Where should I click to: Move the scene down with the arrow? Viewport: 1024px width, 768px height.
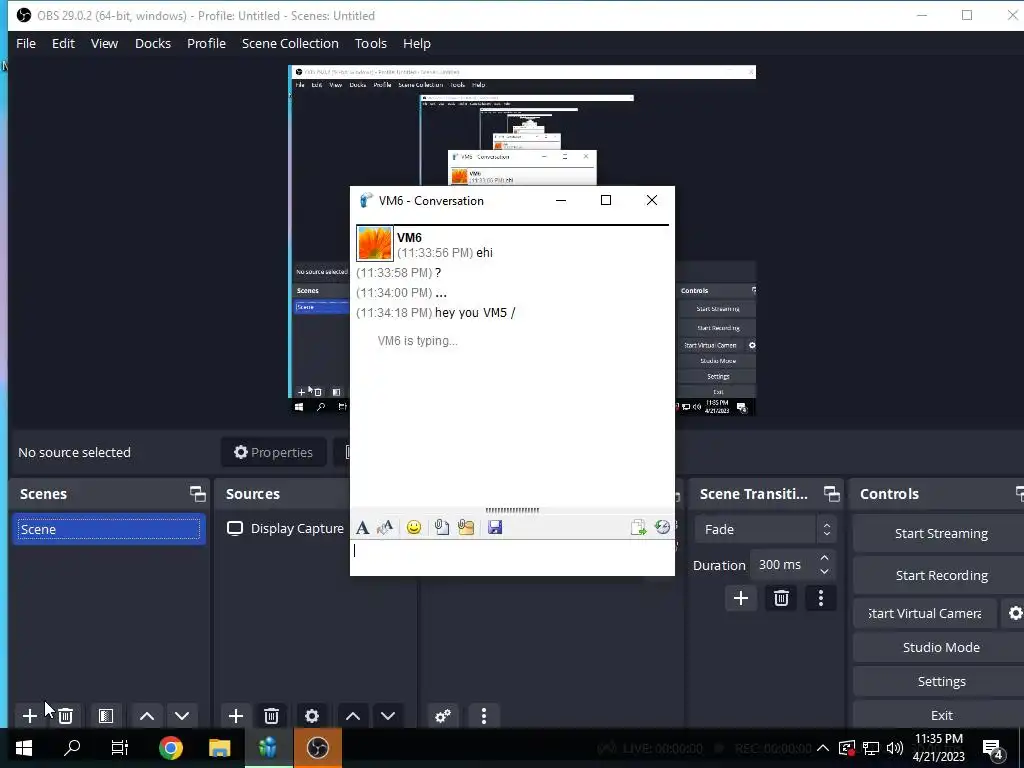182,716
